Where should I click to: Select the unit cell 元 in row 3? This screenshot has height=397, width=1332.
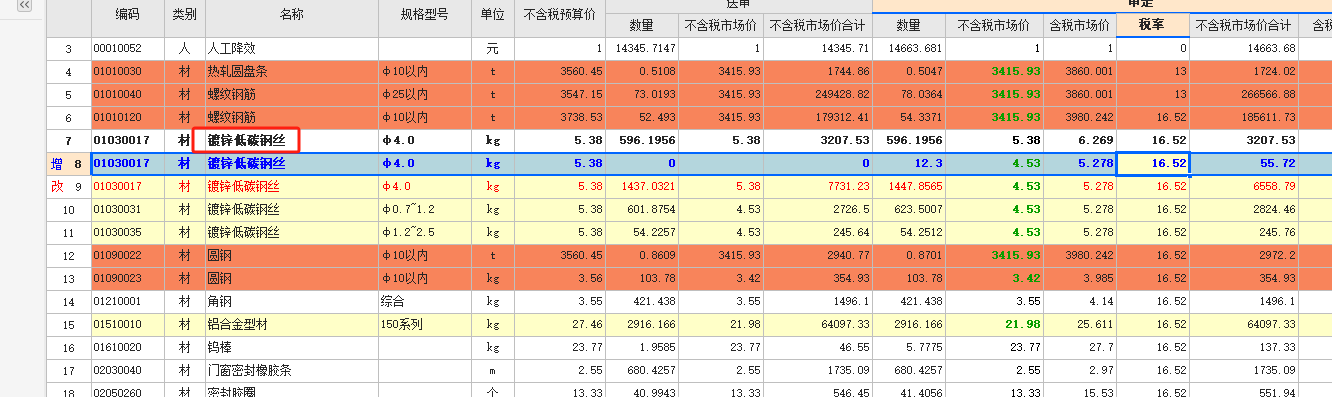(492, 48)
